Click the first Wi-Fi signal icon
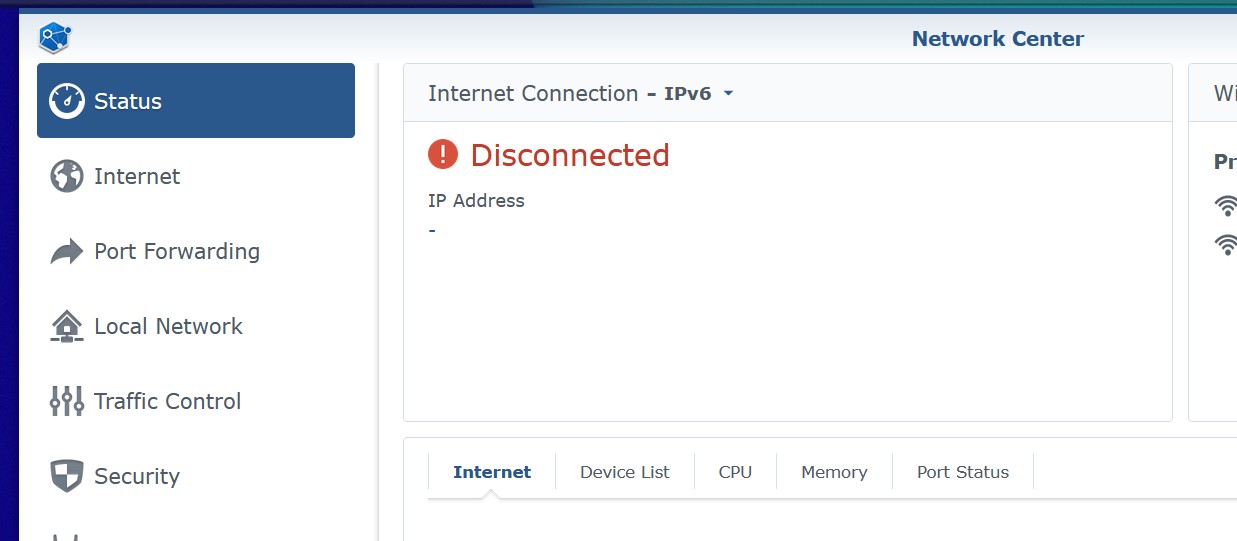The height and width of the screenshot is (541, 1237). (x=1226, y=206)
